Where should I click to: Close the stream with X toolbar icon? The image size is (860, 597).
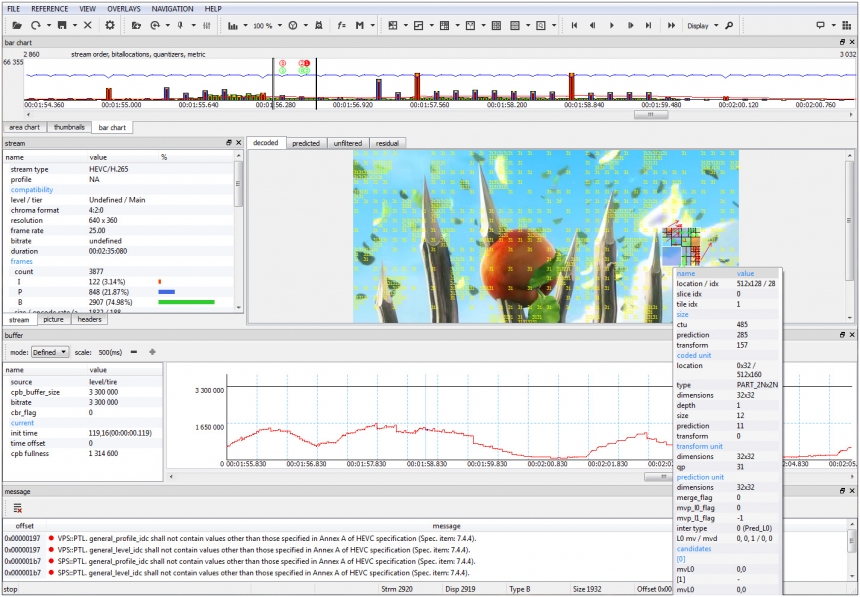(x=87, y=25)
